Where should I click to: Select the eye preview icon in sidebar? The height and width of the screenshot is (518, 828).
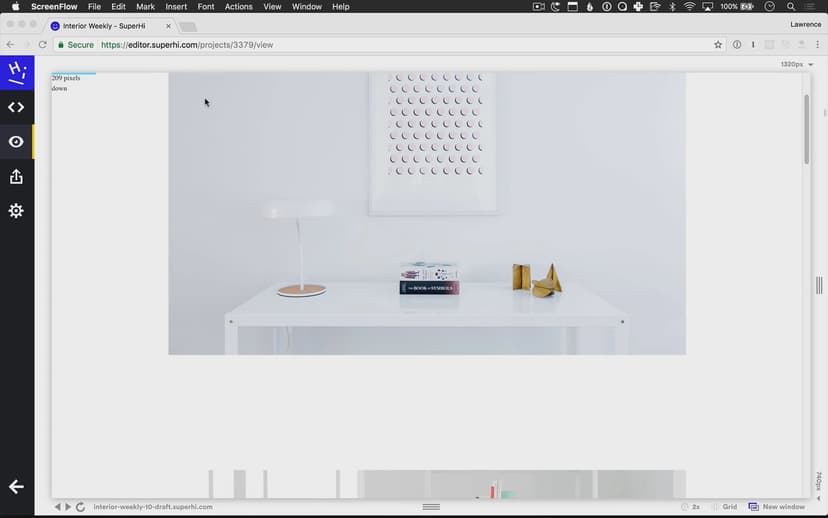16,142
